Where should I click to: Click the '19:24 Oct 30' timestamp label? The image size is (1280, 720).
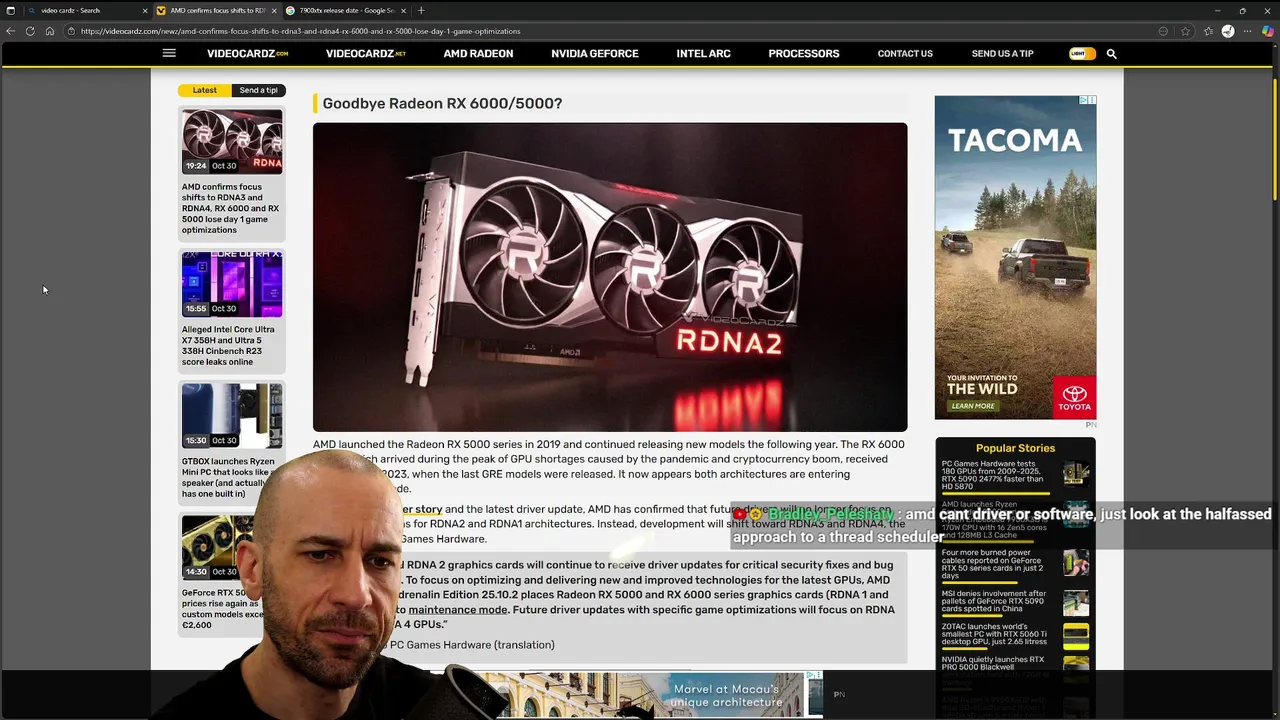[211, 166]
